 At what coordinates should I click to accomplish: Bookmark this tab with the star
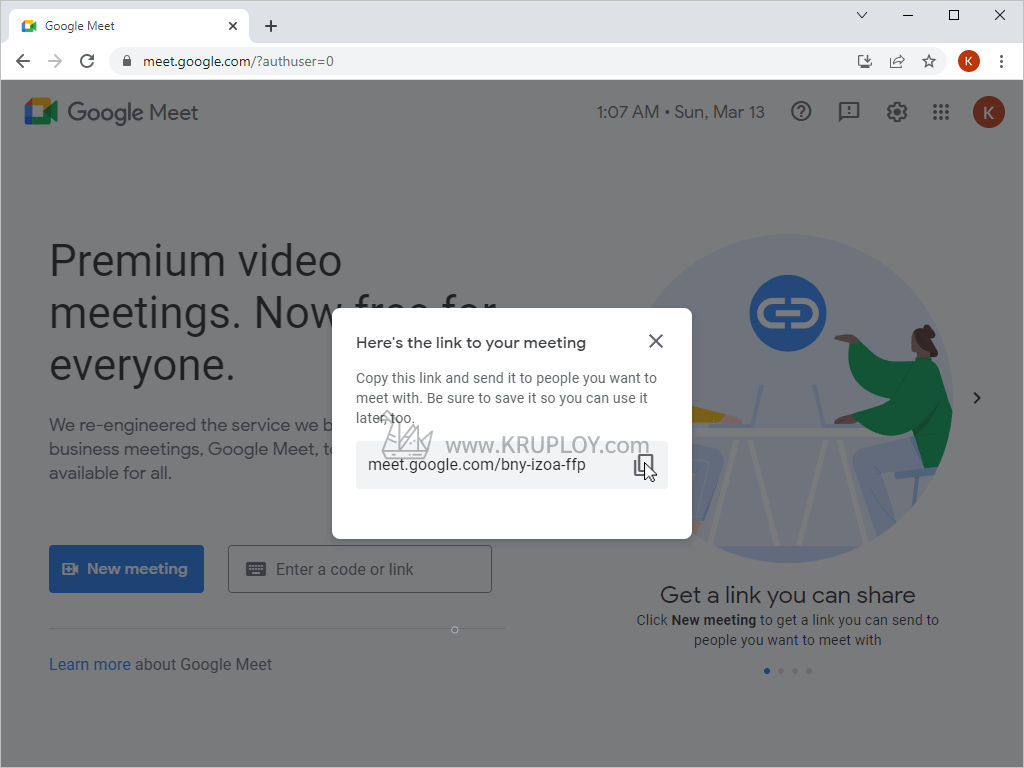point(929,61)
